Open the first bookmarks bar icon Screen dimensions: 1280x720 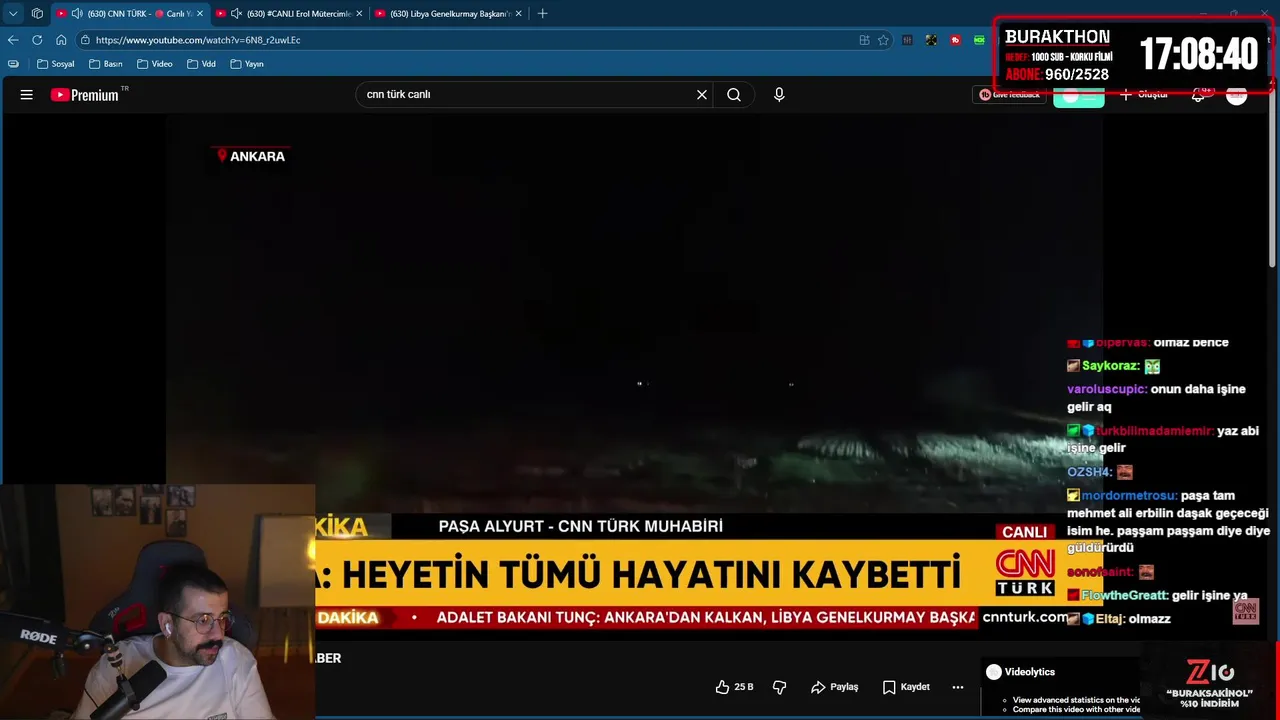tap(13, 64)
